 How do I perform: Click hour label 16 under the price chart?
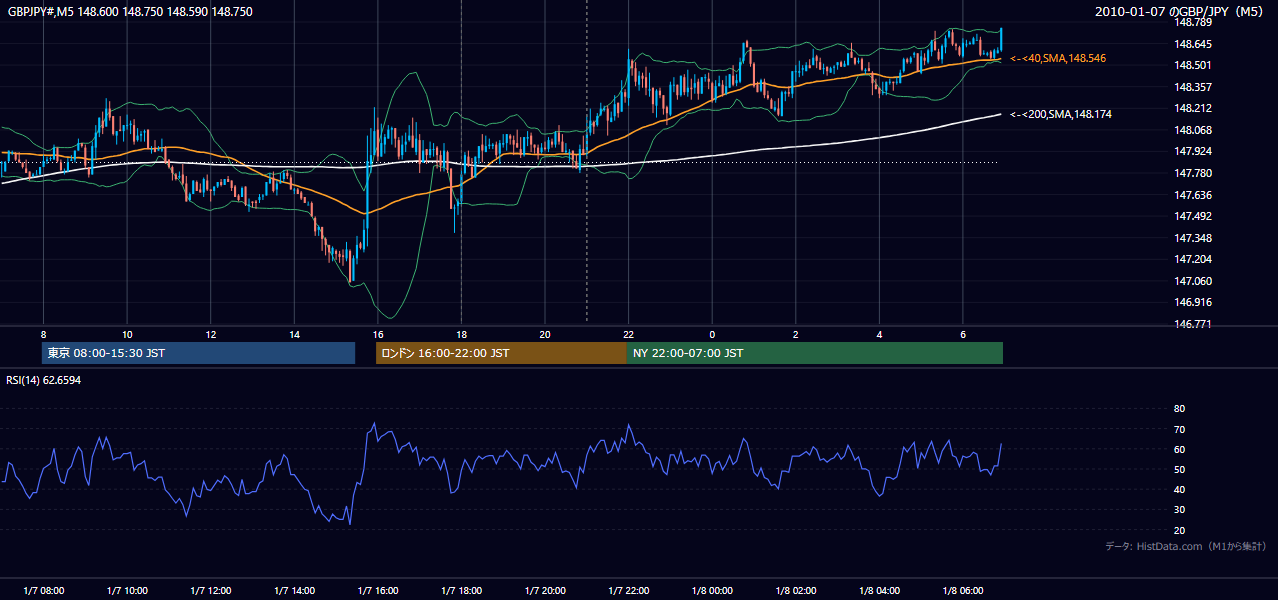[x=377, y=333]
